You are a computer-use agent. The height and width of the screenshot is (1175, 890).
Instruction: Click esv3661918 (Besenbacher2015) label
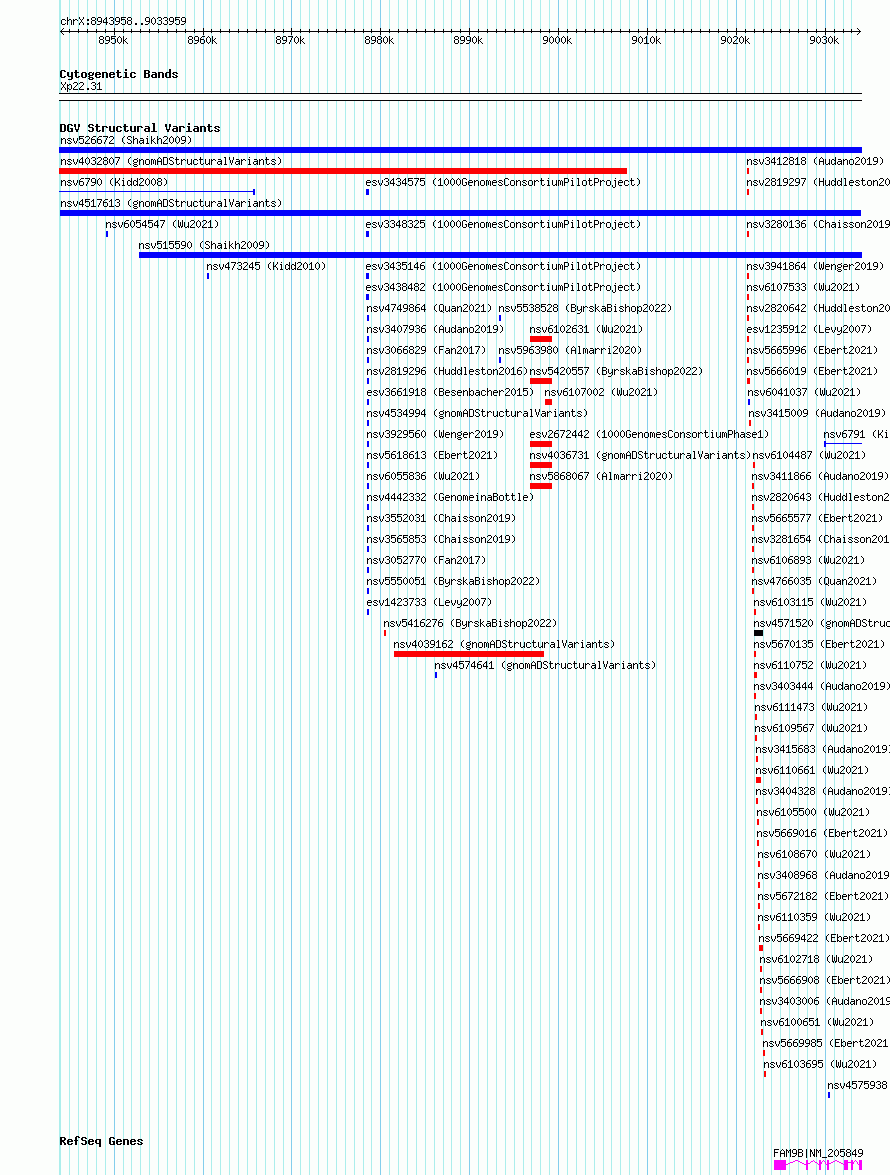pos(450,392)
